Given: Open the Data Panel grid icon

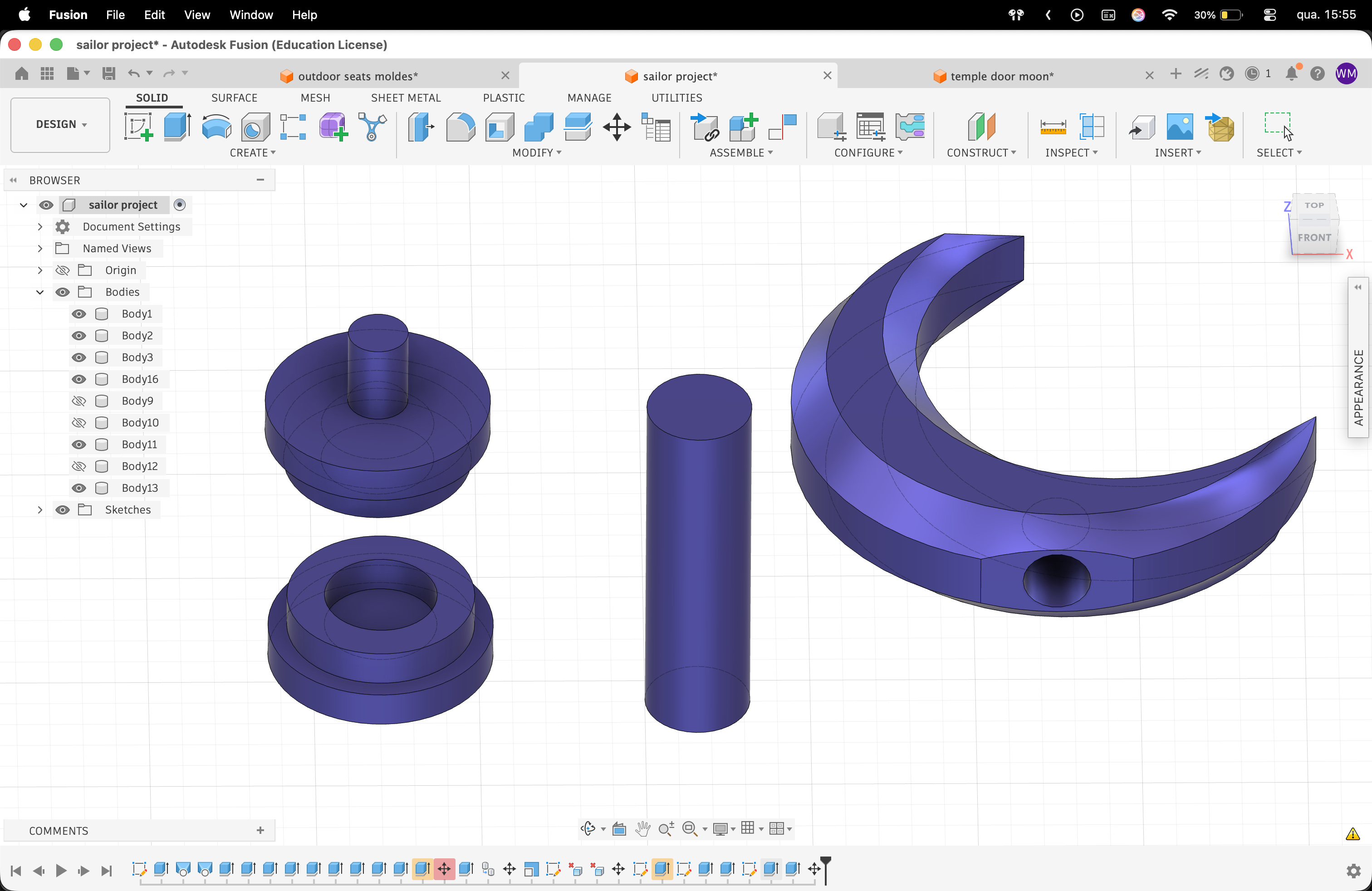Looking at the screenshot, I should (47, 73).
